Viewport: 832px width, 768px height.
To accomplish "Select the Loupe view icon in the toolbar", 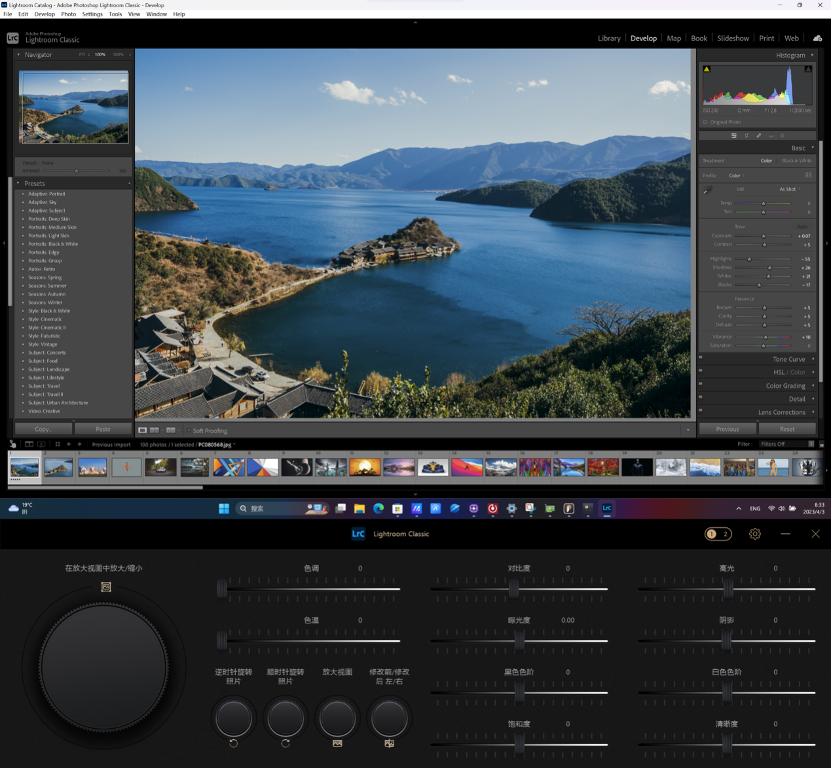I will pyautogui.click(x=142, y=430).
